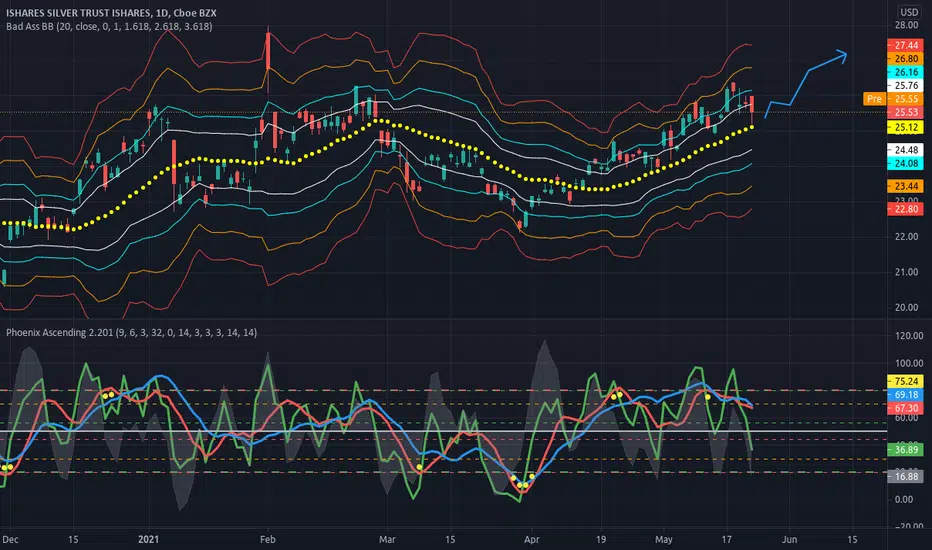Click the orange 26.80 price label
Viewport: 932px width, 550px height.
pos(905,58)
